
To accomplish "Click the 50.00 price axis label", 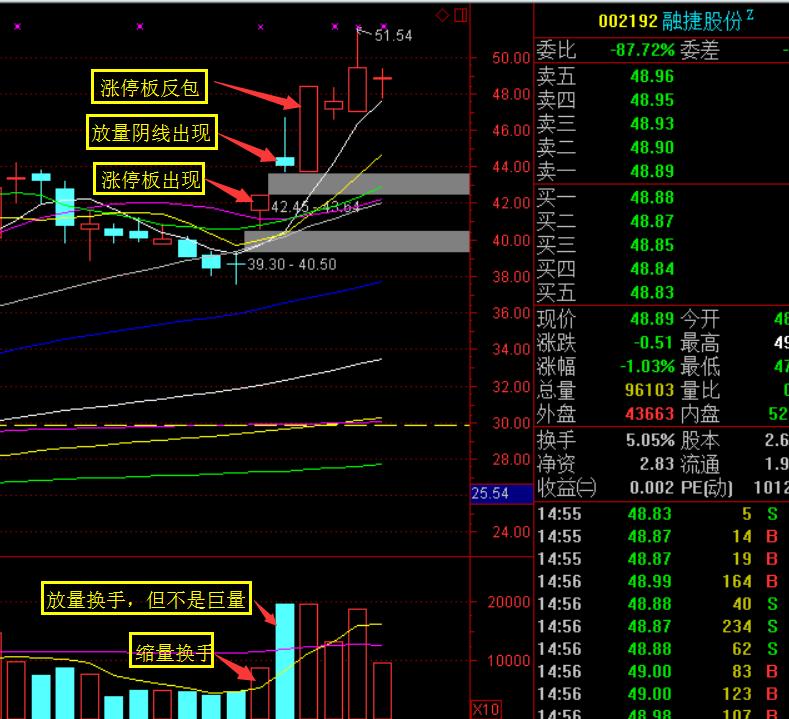I will [x=511, y=58].
